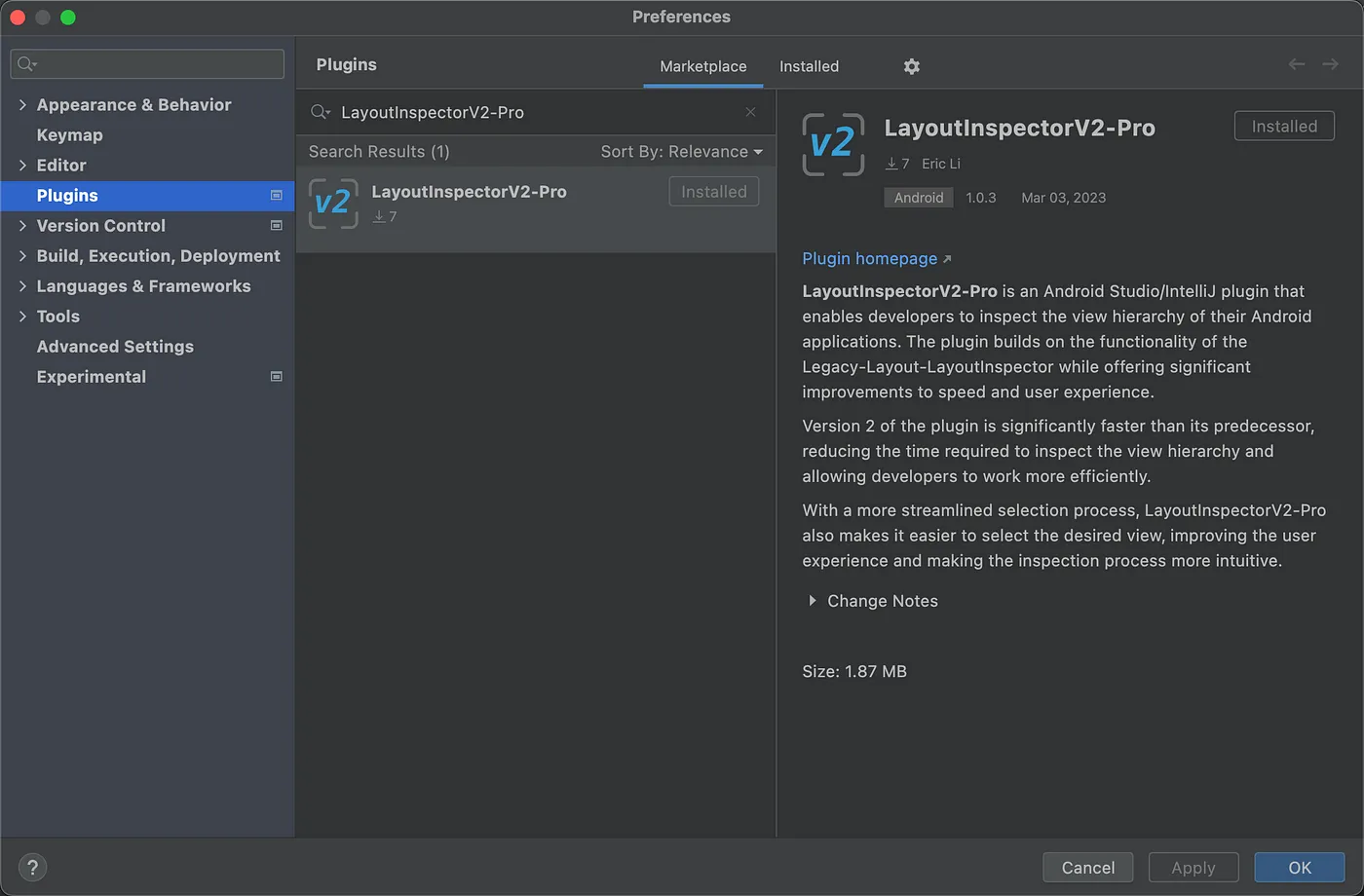This screenshot has height=896, width=1364.
Task: Focus the plugin search field with LayoutInspectorV2-Pro
Action: [x=536, y=112]
